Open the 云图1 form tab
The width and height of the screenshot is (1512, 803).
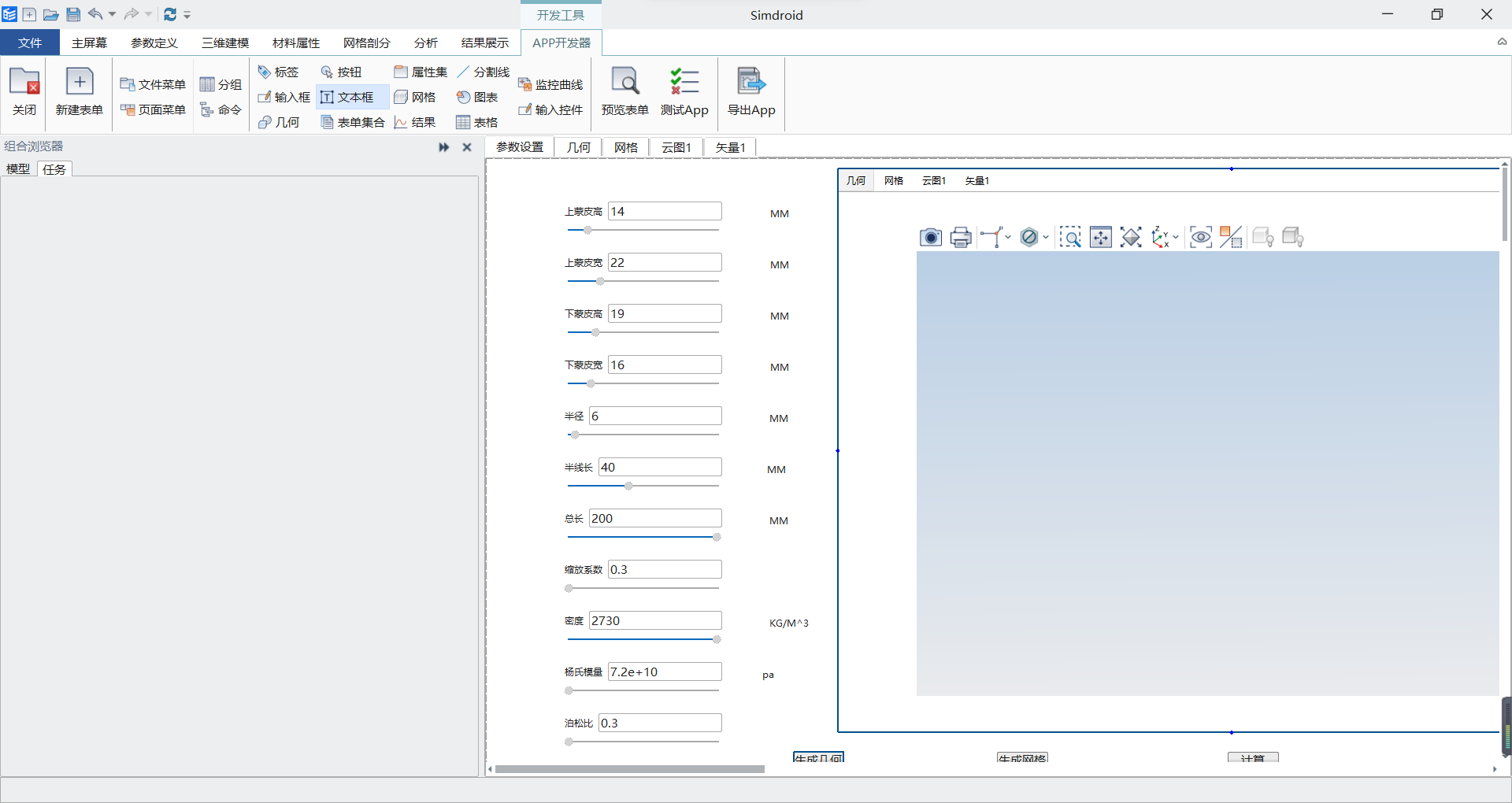tap(676, 147)
